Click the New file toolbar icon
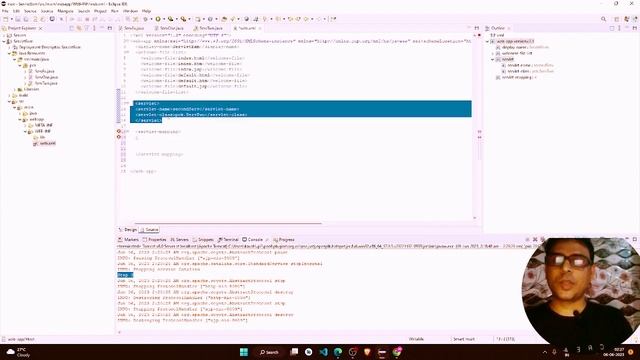The width and height of the screenshot is (640, 360). click(6, 19)
